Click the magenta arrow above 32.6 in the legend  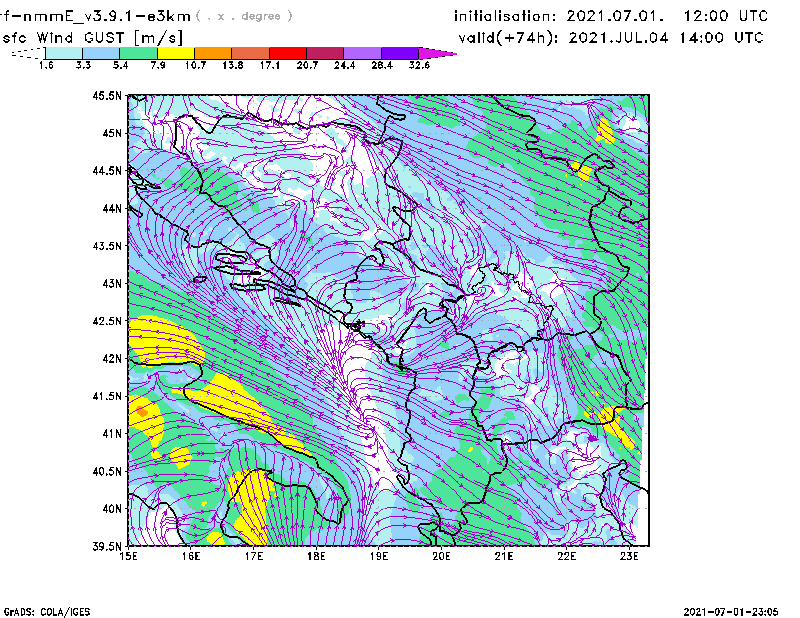[x=437, y=53]
